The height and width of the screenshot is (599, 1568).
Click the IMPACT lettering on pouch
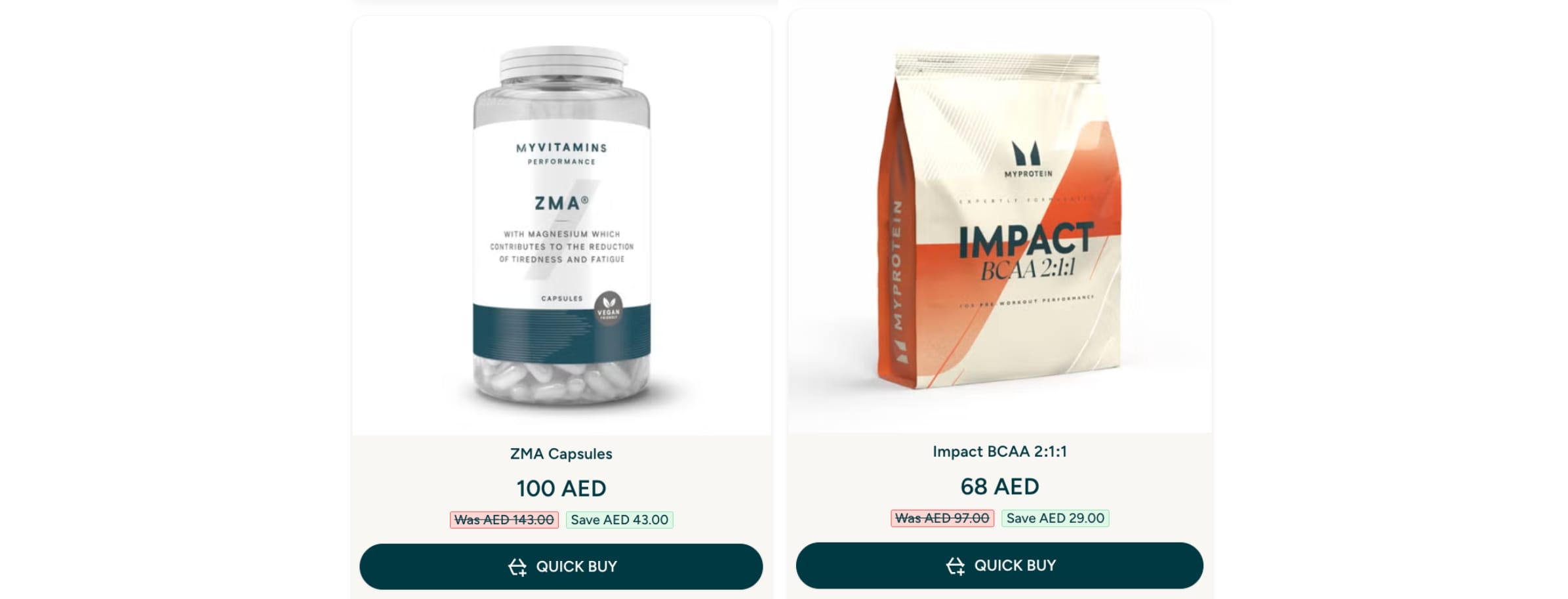[x=1026, y=240]
